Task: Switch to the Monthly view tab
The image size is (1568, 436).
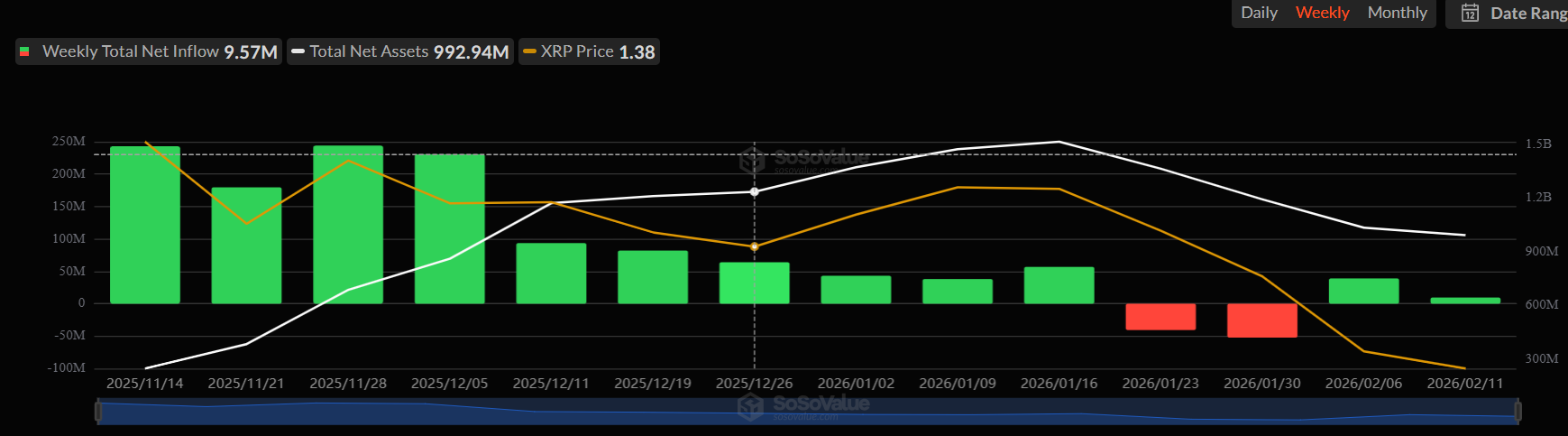Action: click(1397, 13)
